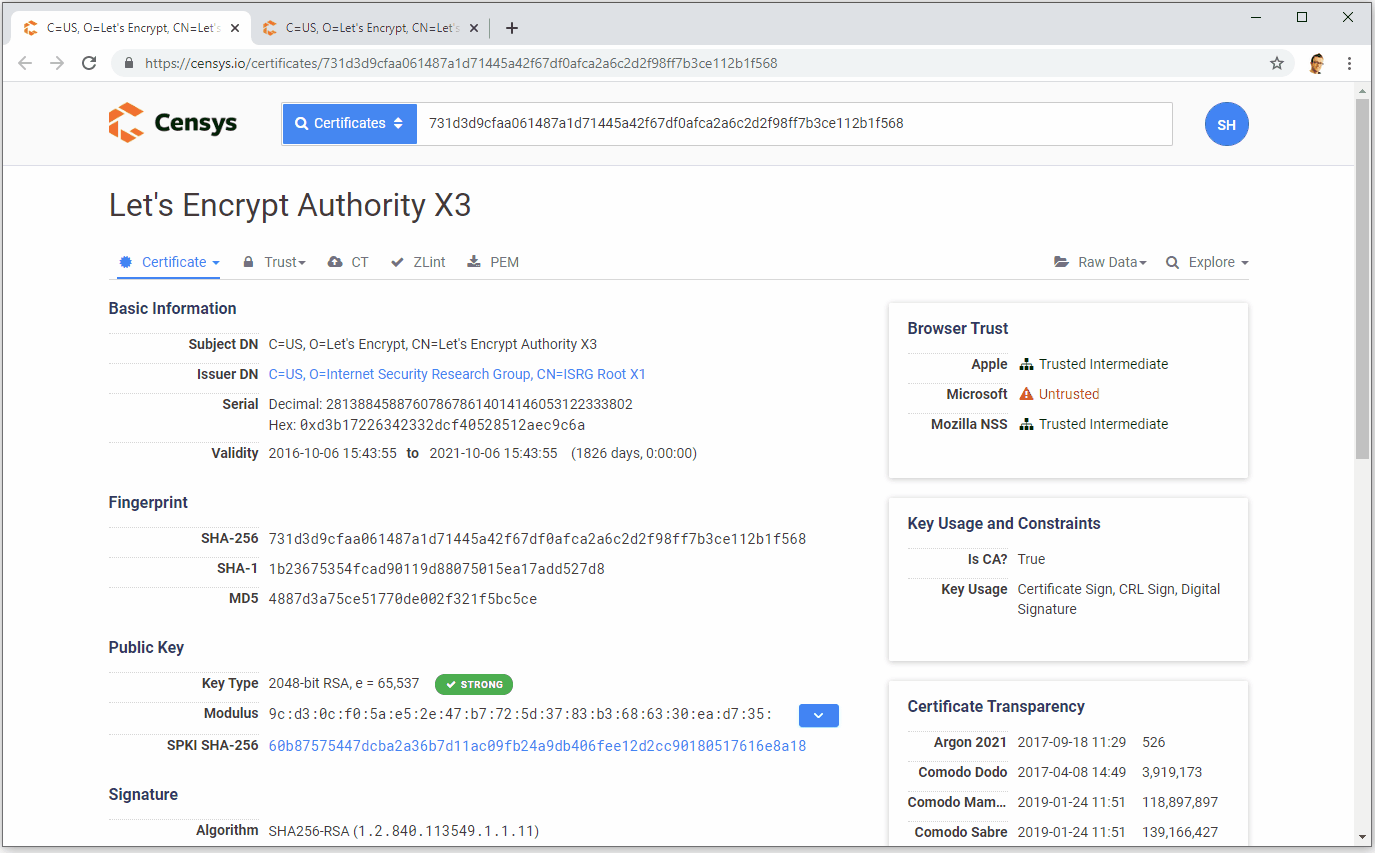The image size is (1375, 853).
Task: Bookmark this page with star icon
Action: tap(1277, 63)
